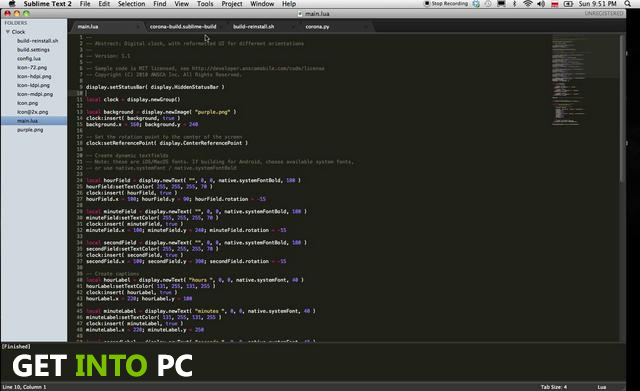Click the vertical editor scrollbar
Viewport: 640px width, 391px height.
pos(622,109)
